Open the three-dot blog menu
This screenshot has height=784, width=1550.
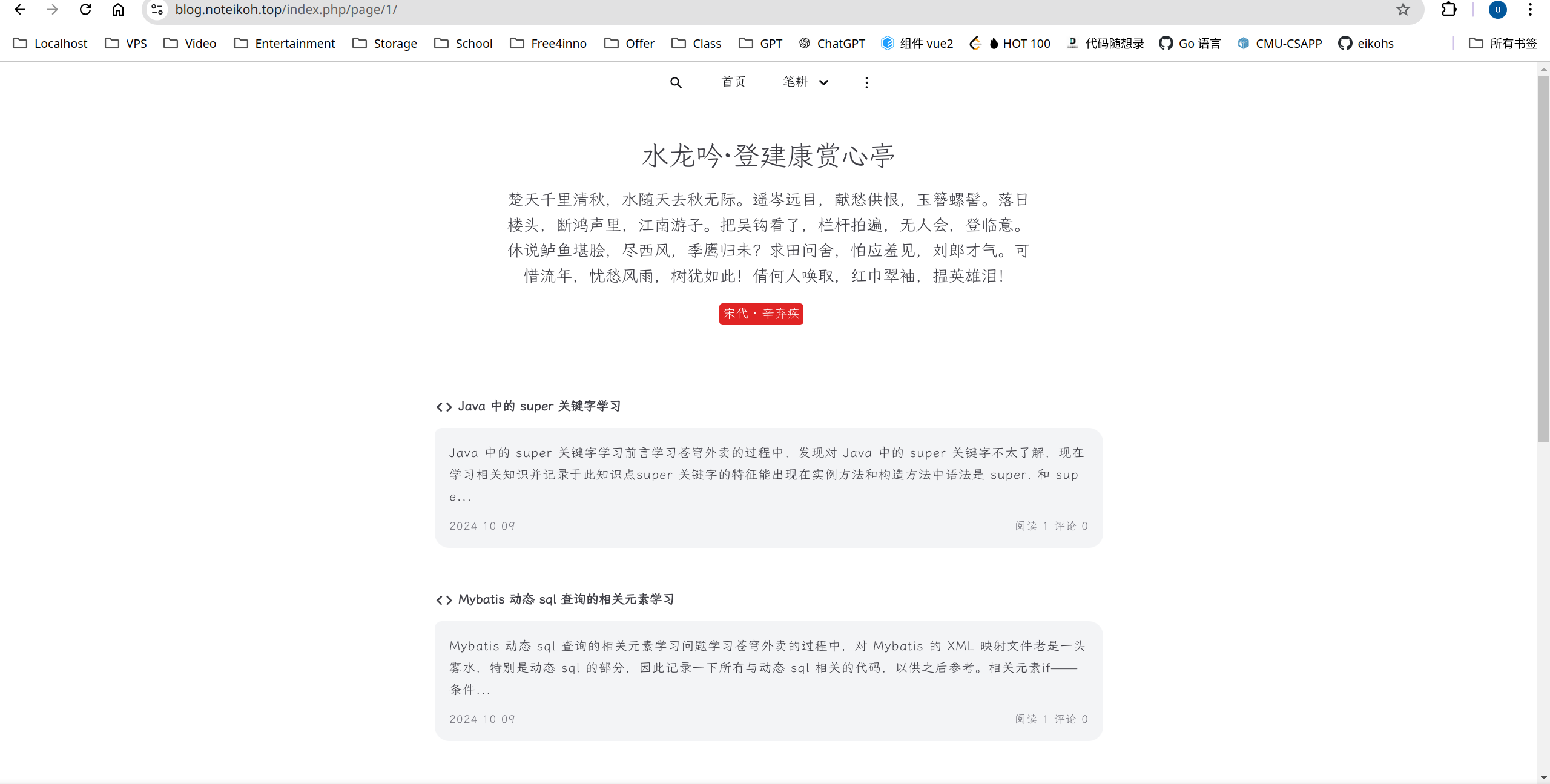(x=866, y=82)
